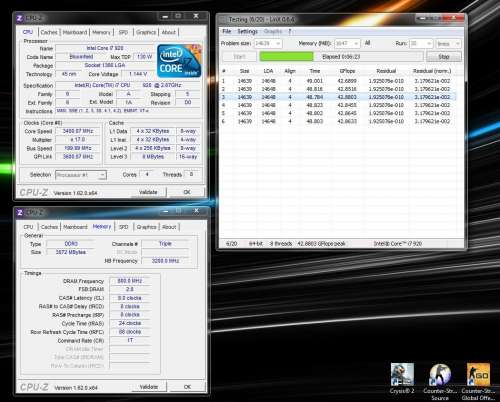Open the ? help menu in LinX
Screen dimensions: 500x402
pos(290,31)
